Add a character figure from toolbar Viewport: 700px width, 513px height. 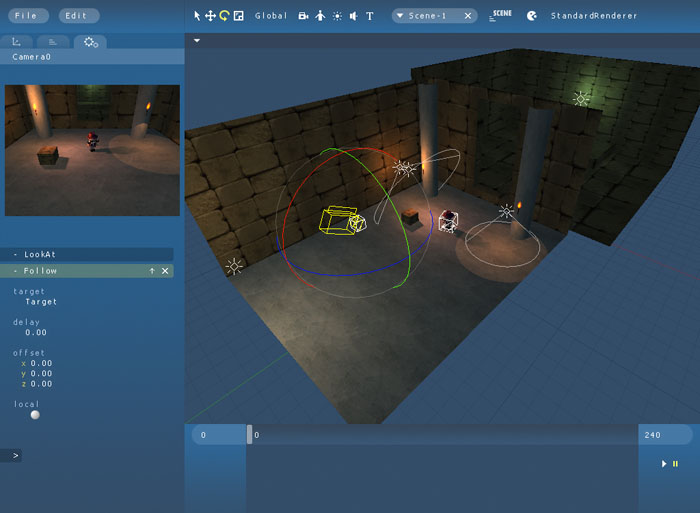pos(320,16)
